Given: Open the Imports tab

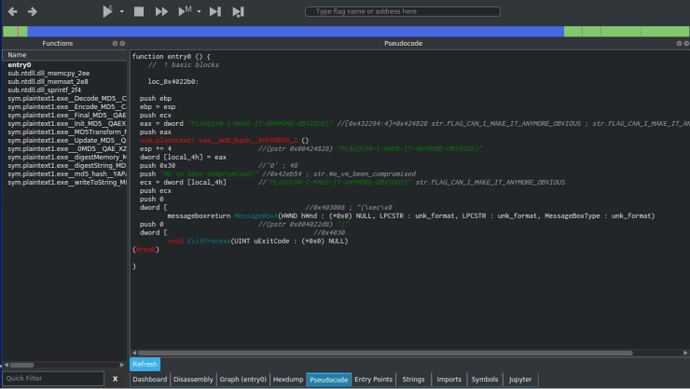Looking at the screenshot, I should pyautogui.click(x=449, y=379).
